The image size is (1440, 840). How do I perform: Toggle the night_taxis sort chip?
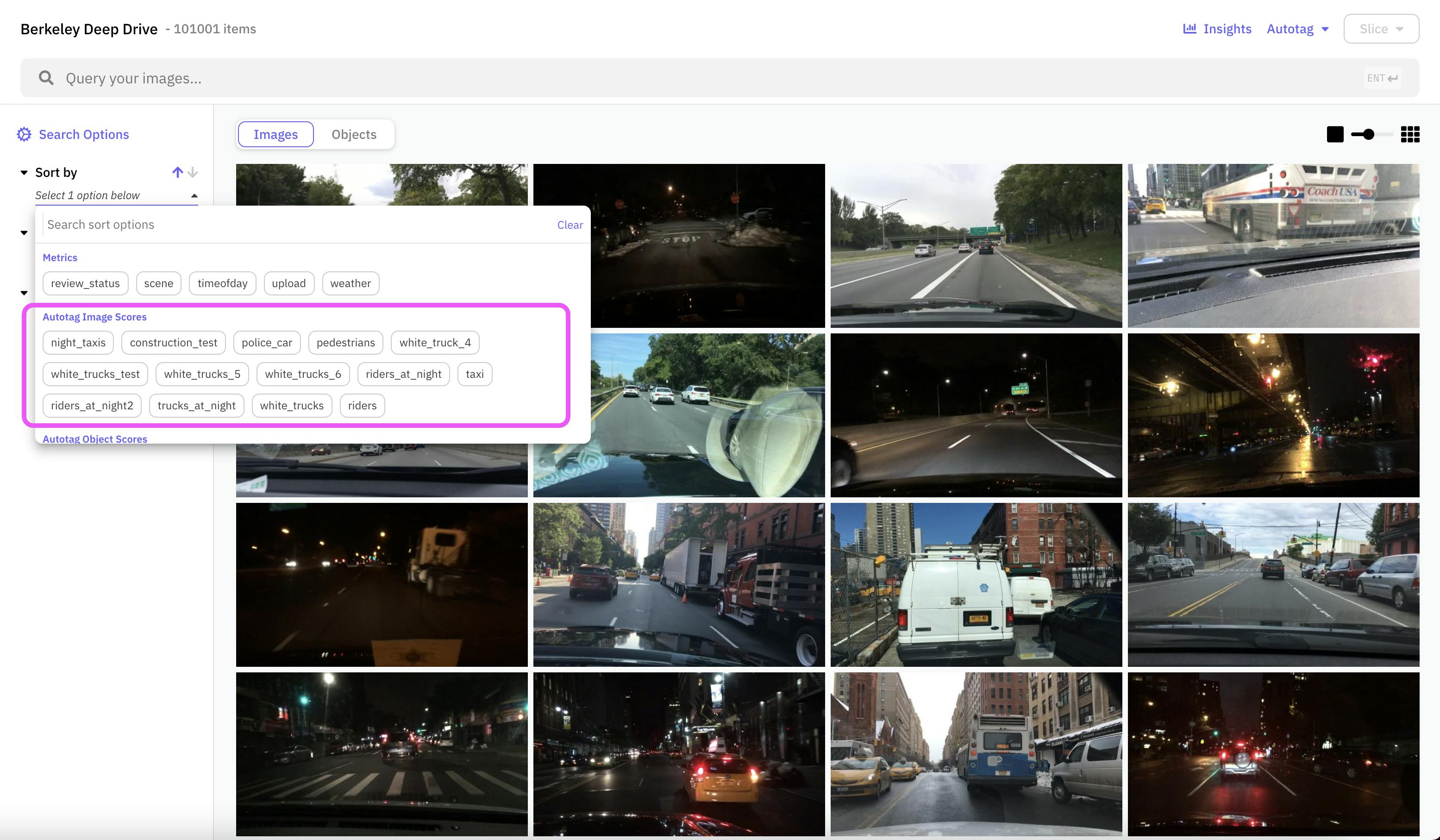coord(78,342)
